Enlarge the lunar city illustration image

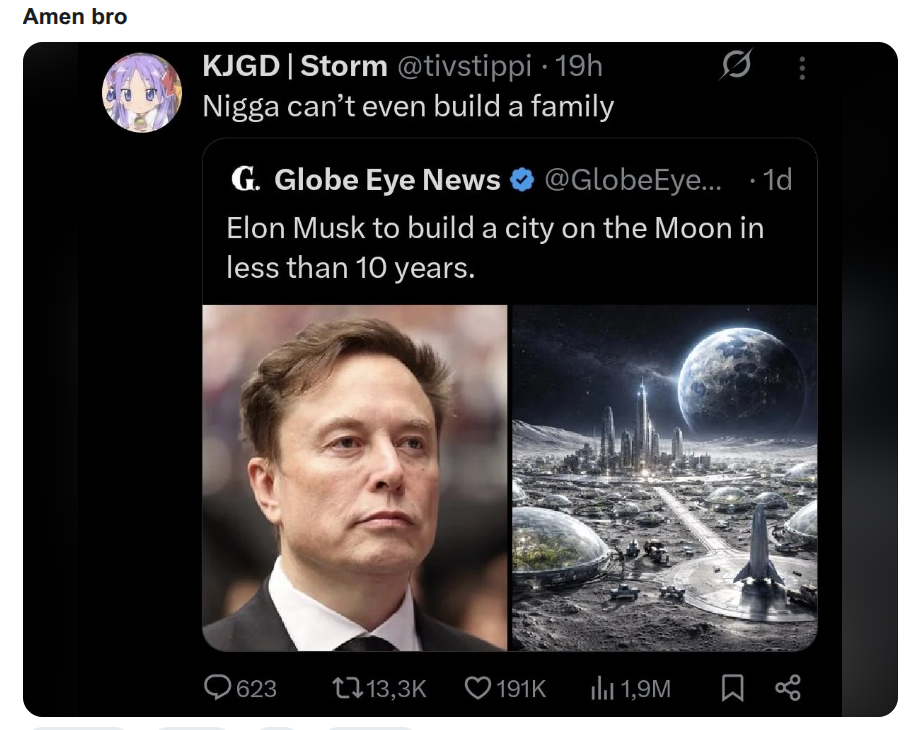664,478
